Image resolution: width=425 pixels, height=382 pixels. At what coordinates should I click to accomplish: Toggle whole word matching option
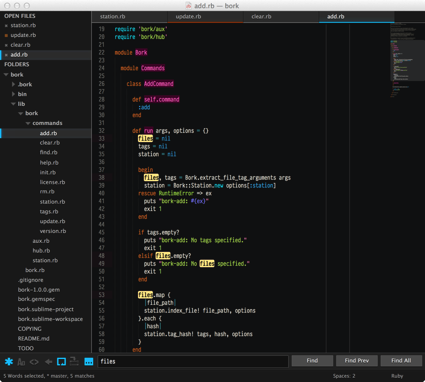[x=34, y=361]
